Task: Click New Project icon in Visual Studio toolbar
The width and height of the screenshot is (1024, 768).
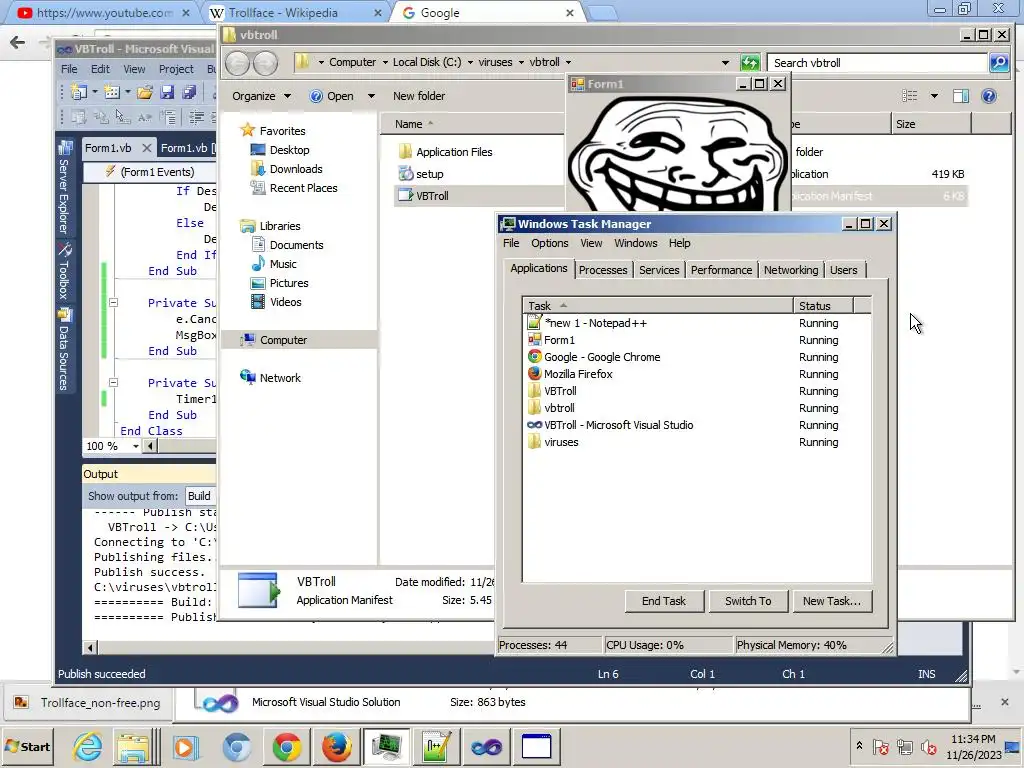Action: pyautogui.click(x=79, y=92)
